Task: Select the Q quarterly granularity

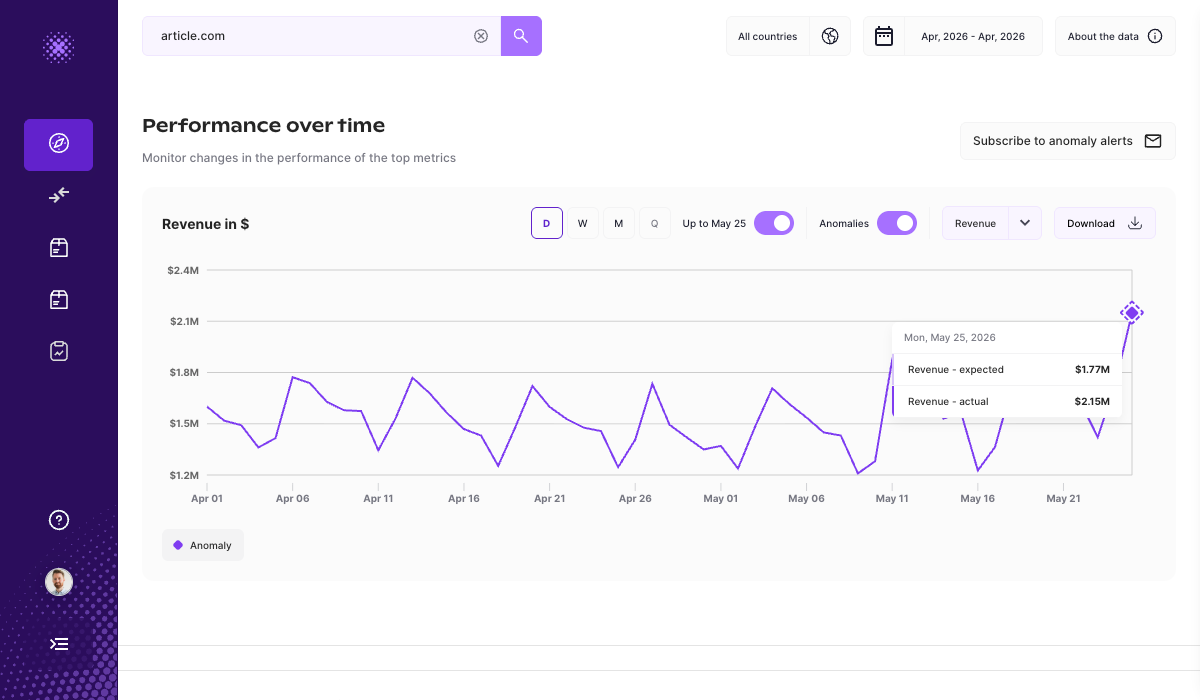Action: point(655,223)
